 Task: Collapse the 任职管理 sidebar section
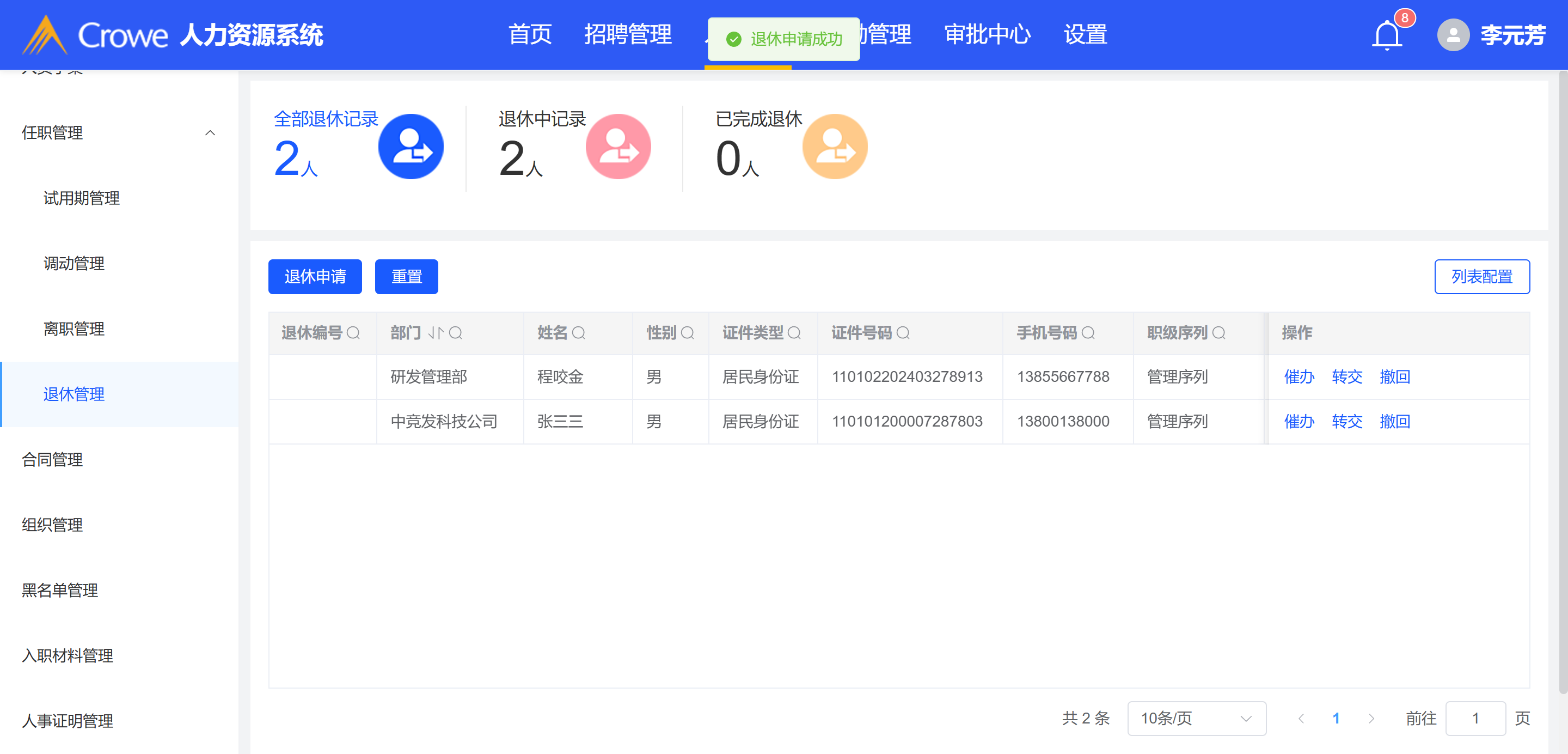tap(210, 133)
